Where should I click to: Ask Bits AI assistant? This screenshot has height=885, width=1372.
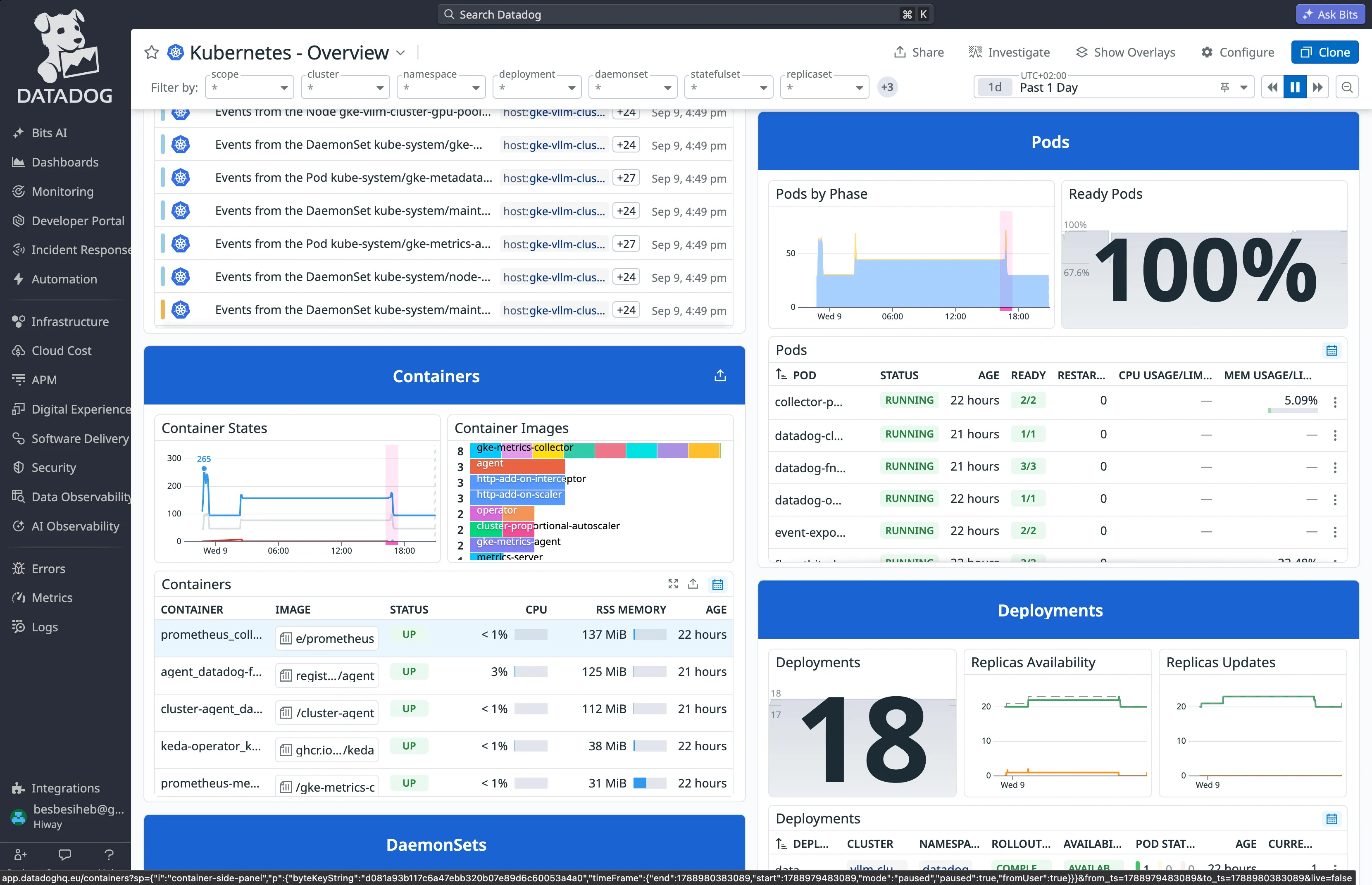click(1329, 14)
